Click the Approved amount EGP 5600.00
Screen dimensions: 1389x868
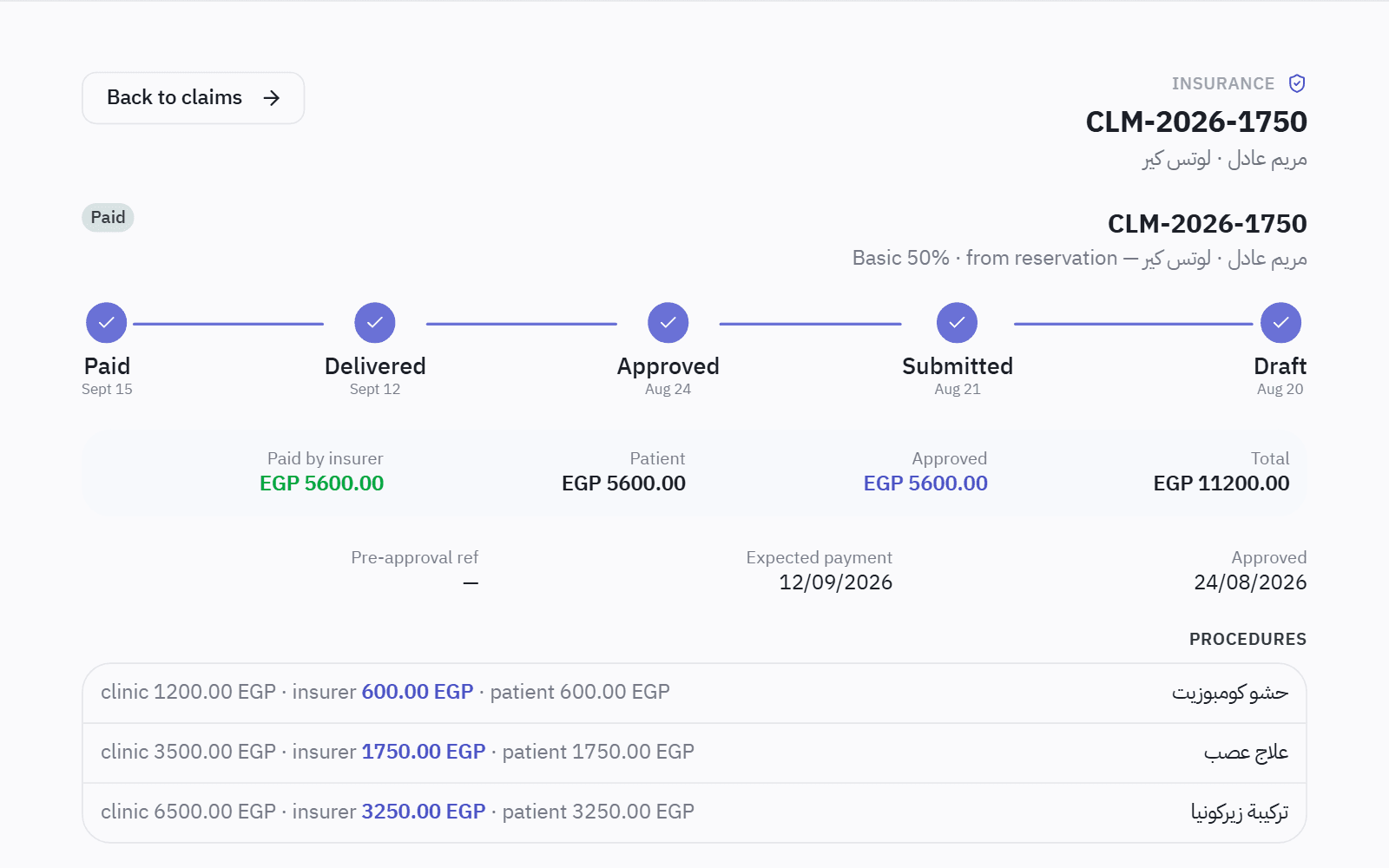click(x=925, y=483)
